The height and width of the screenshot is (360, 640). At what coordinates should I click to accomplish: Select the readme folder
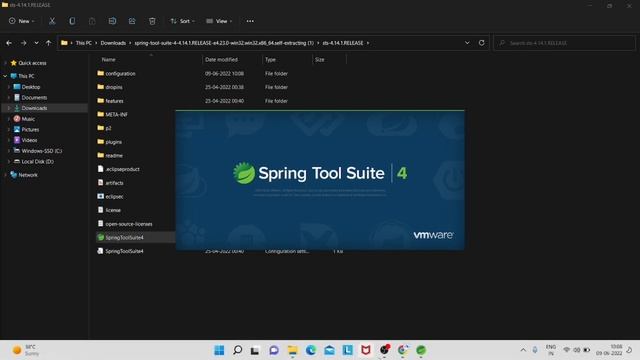pyautogui.click(x=114, y=156)
